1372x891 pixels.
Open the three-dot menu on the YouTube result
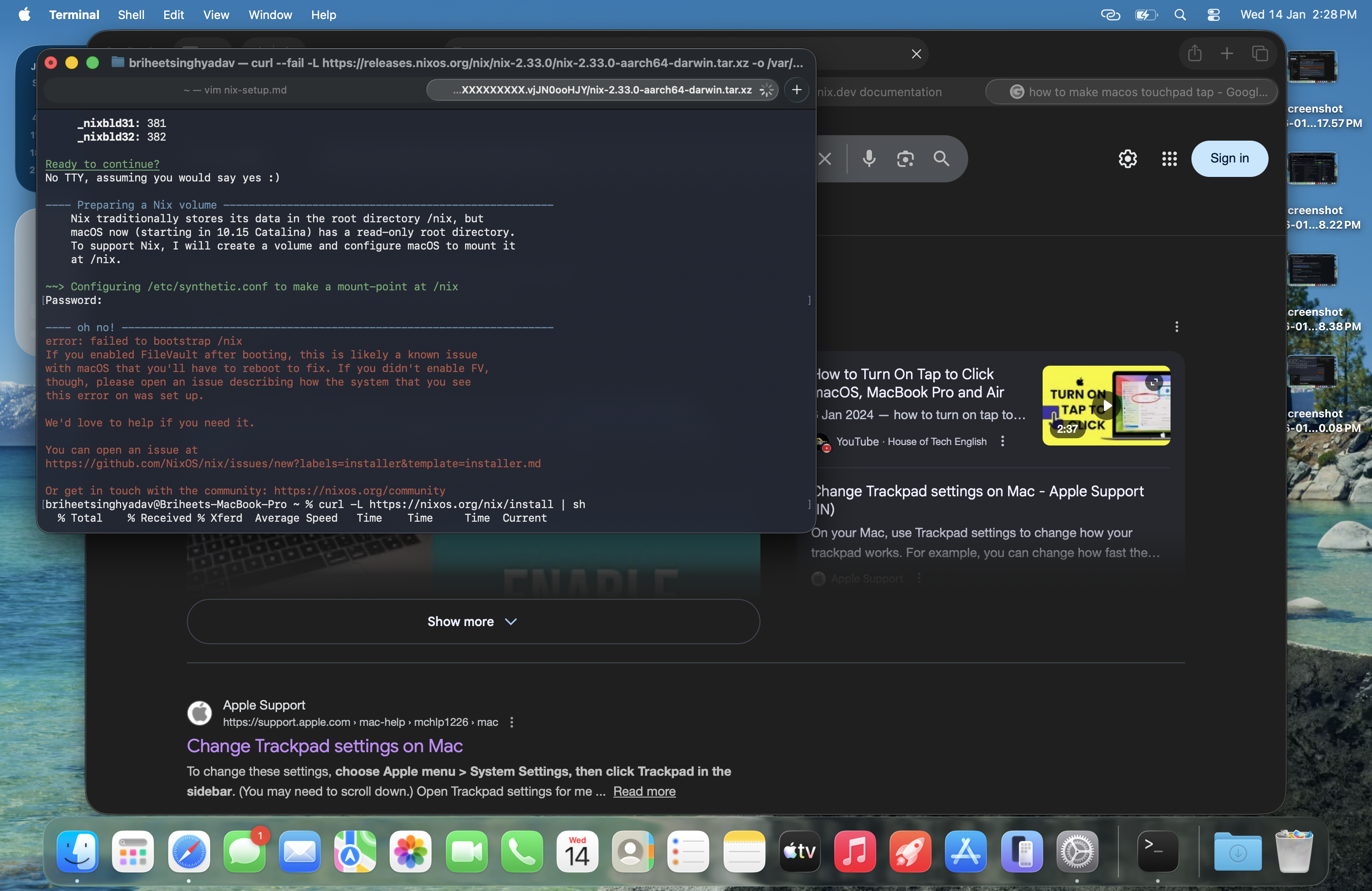click(x=1003, y=441)
